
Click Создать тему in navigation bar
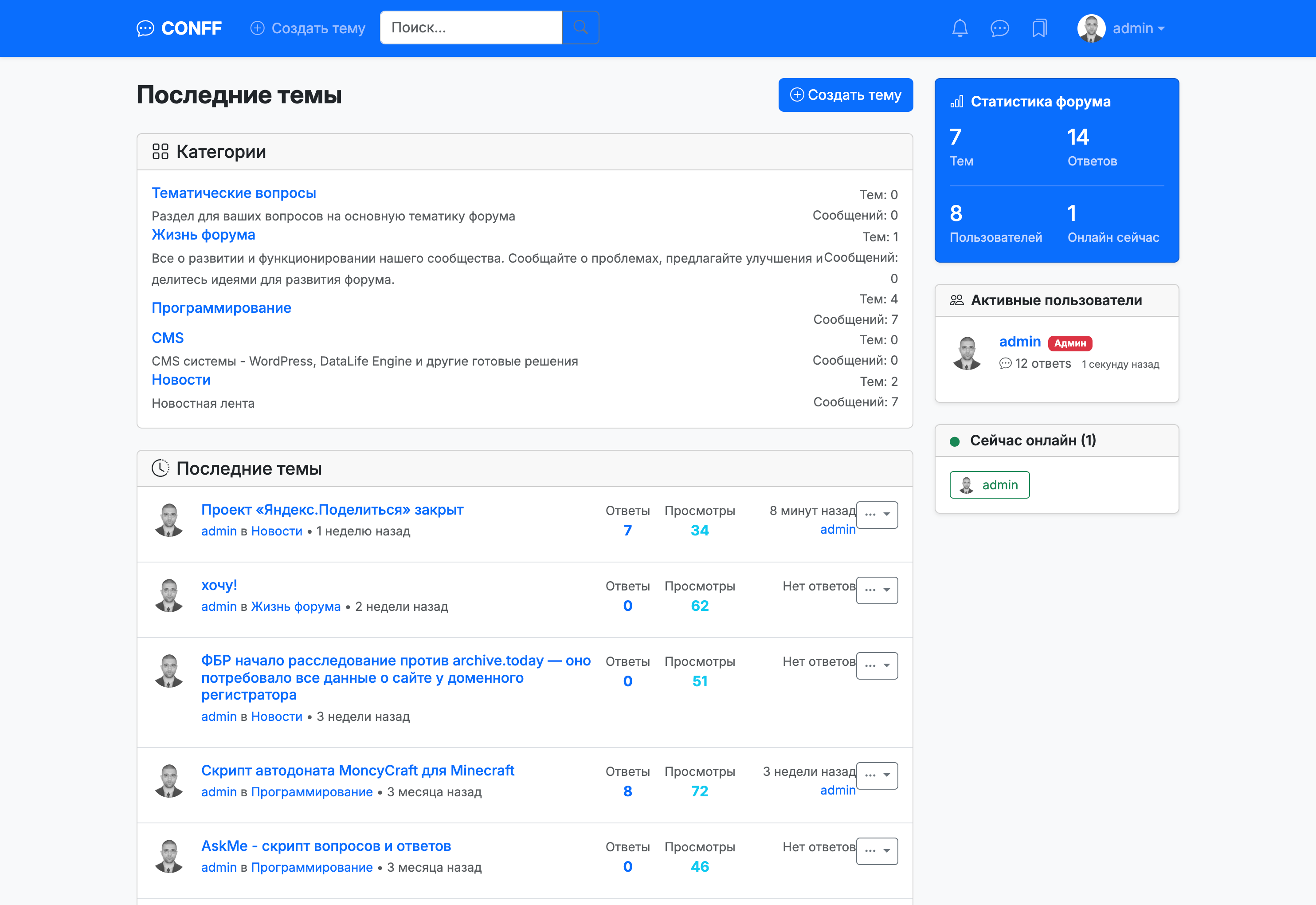pos(308,28)
